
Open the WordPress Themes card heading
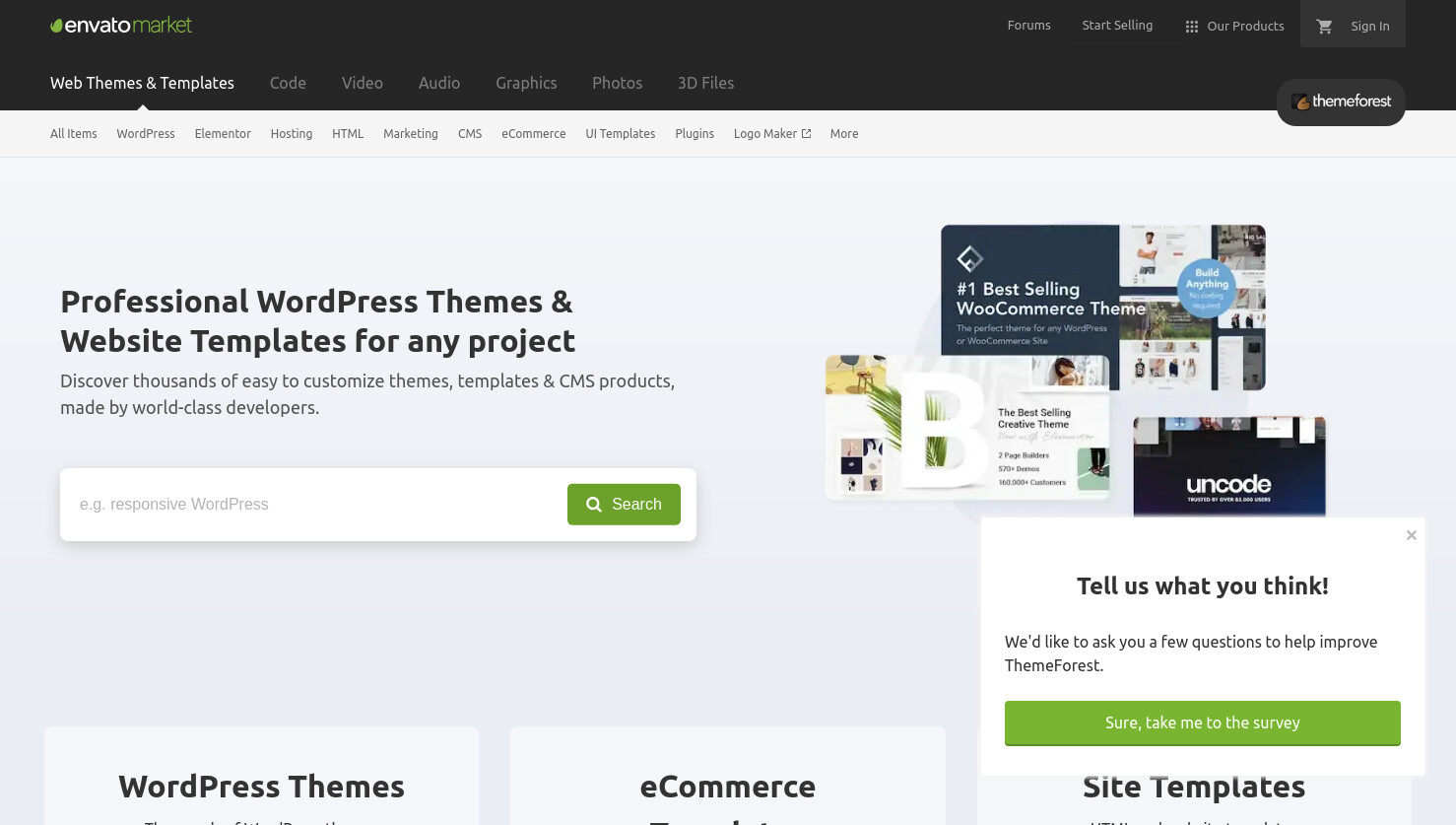pyautogui.click(x=262, y=787)
